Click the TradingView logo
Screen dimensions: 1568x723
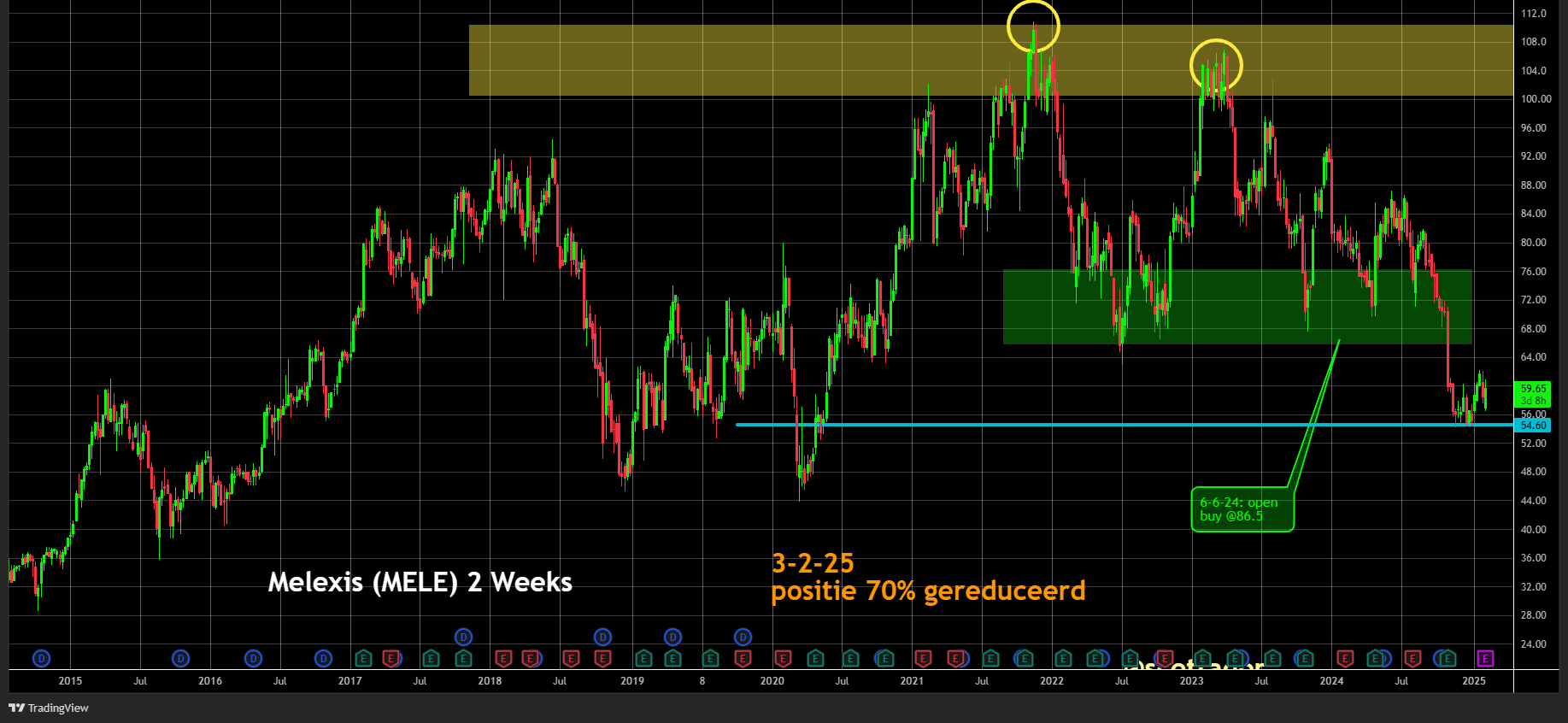[49, 708]
